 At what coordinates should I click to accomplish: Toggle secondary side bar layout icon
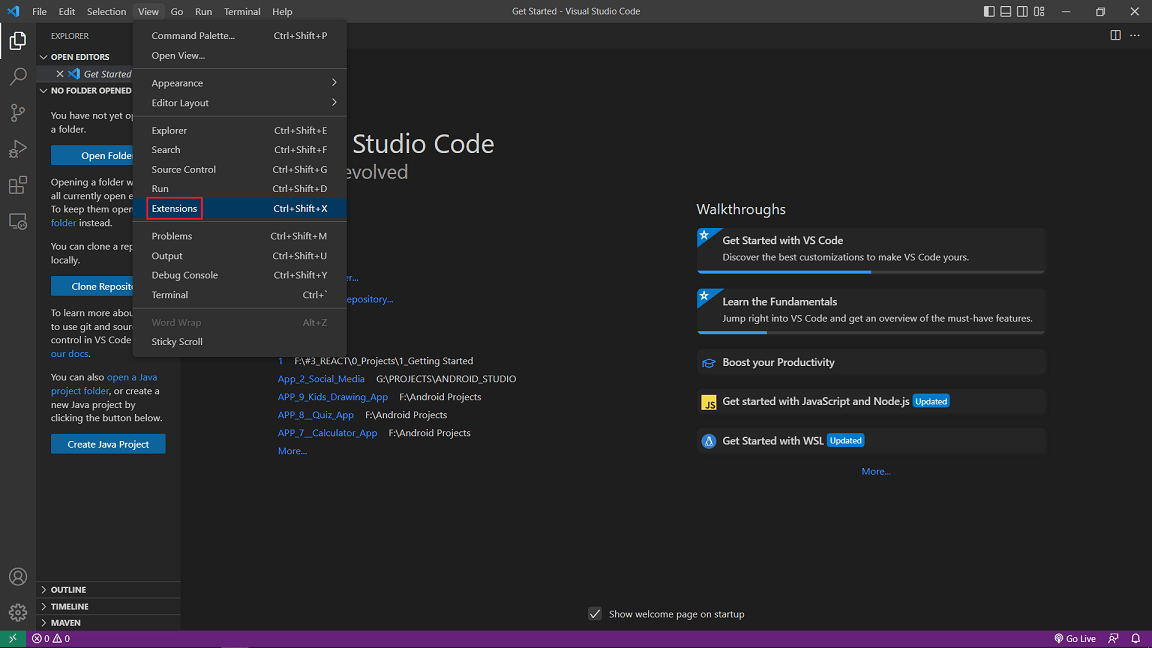1022,11
